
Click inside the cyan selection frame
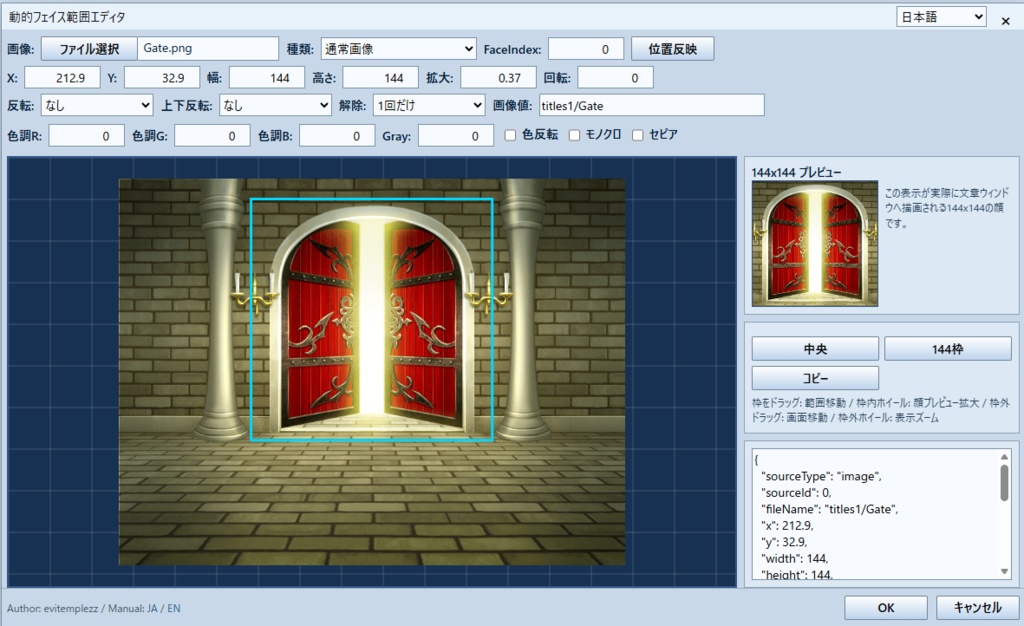coord(372,320)
